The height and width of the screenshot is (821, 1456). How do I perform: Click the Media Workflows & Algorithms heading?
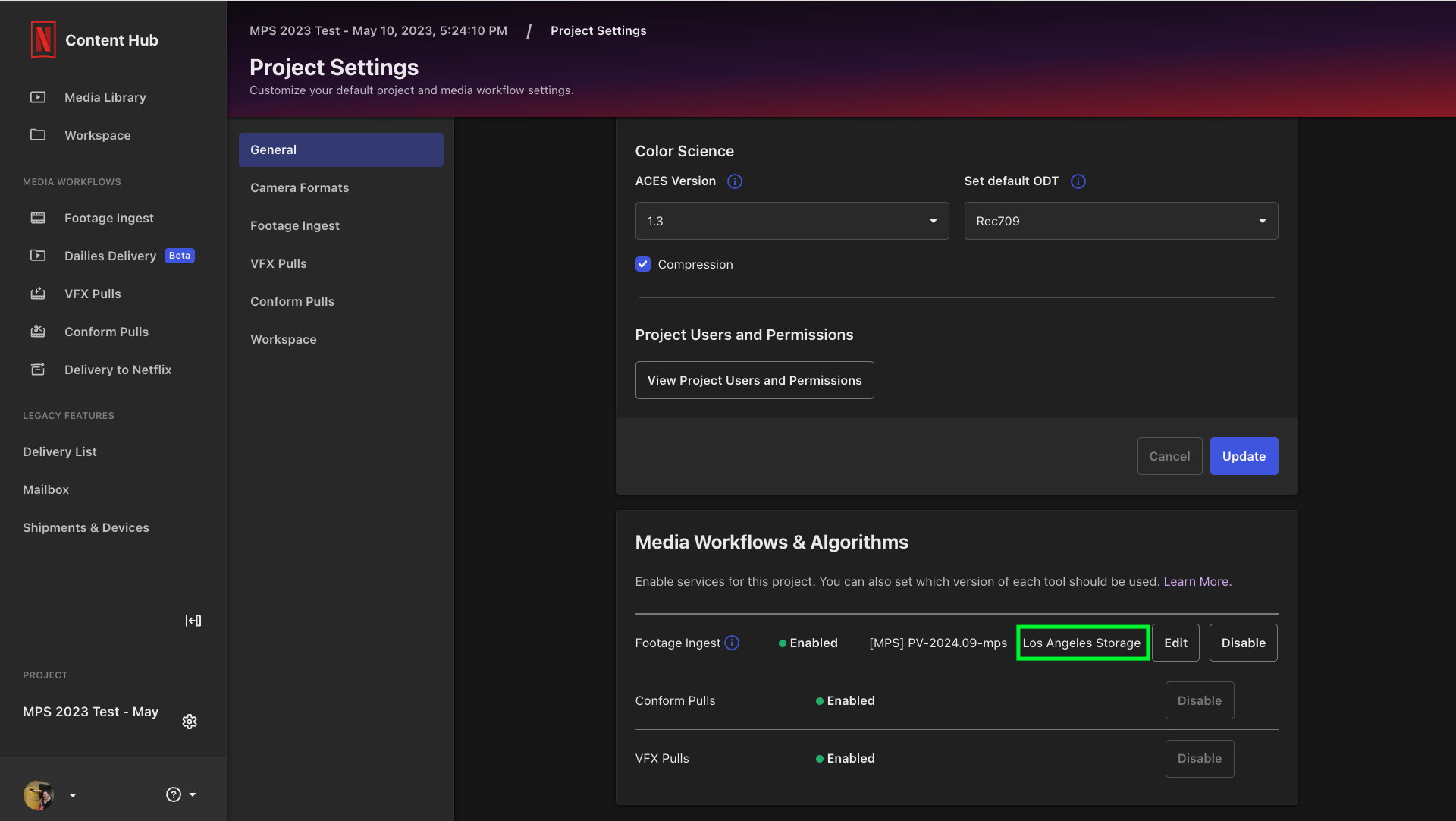(x=771, y=542)
